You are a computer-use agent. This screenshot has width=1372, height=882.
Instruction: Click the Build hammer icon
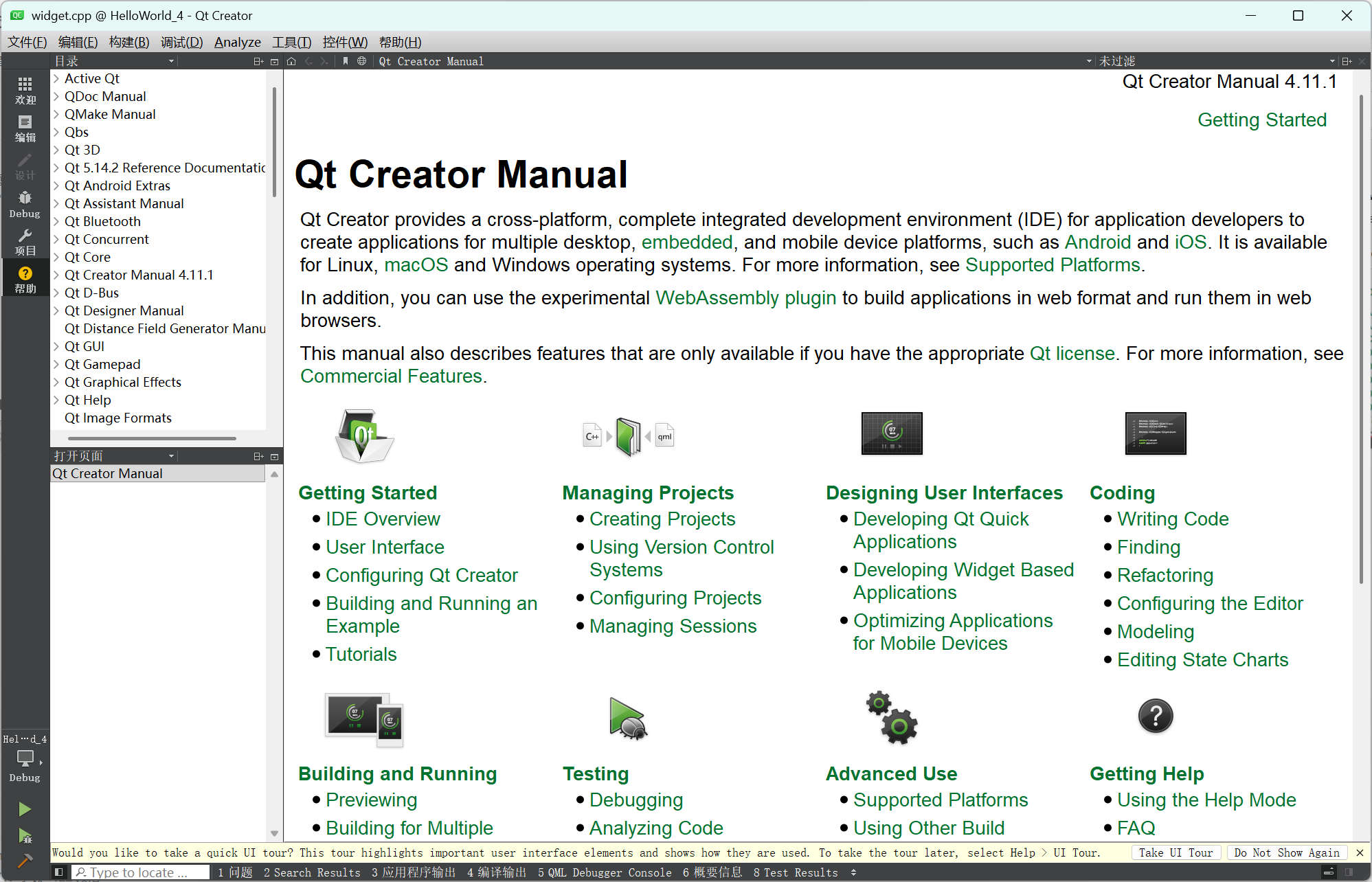coord(25,861)
